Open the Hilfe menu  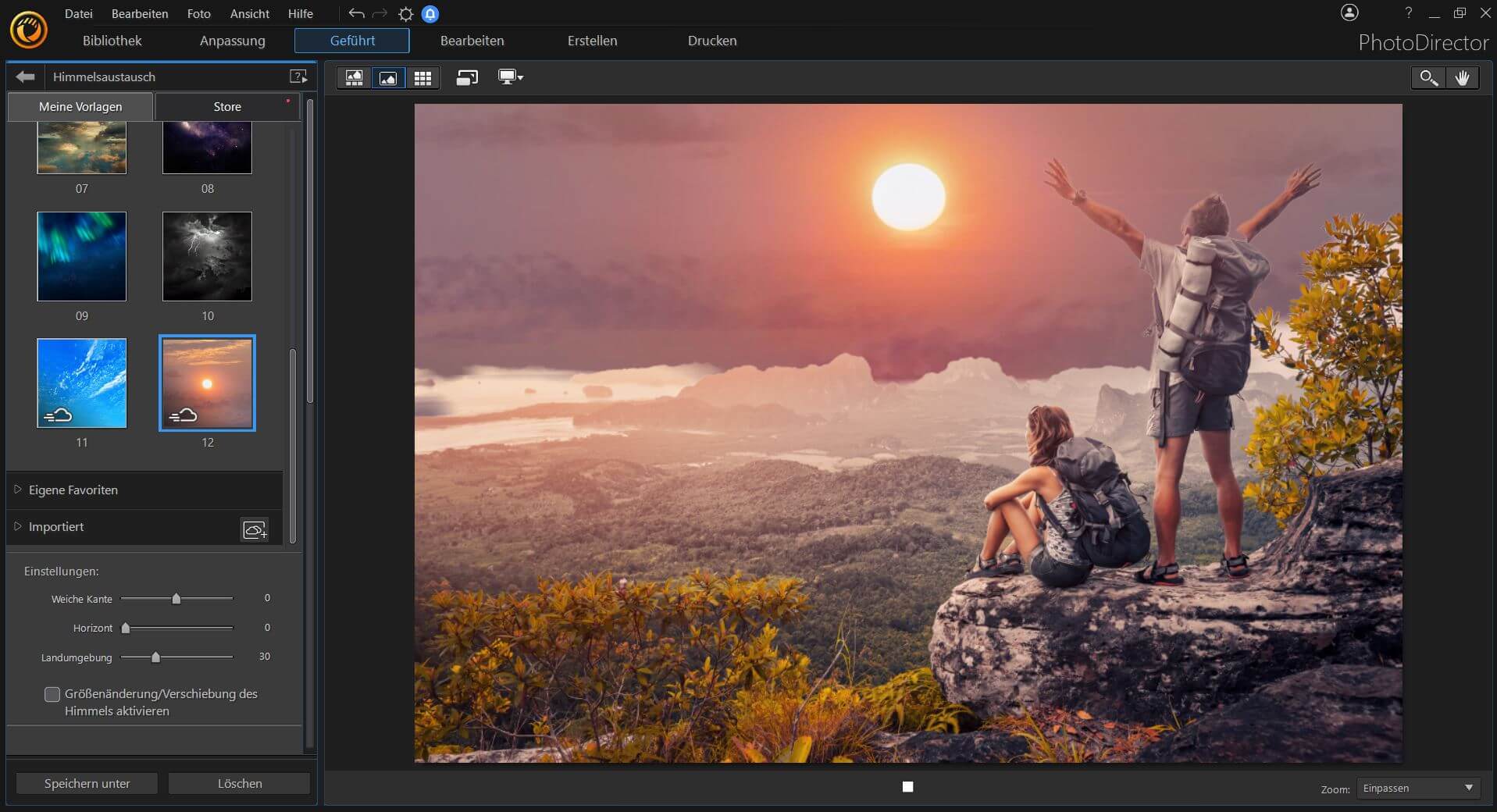coord(301,13)
